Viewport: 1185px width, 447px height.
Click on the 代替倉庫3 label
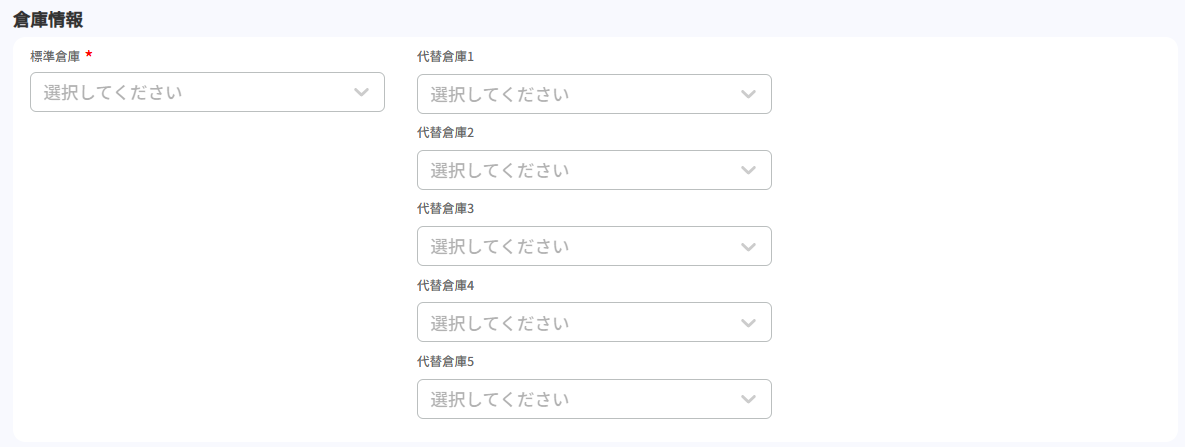click(x=445, y=208)
